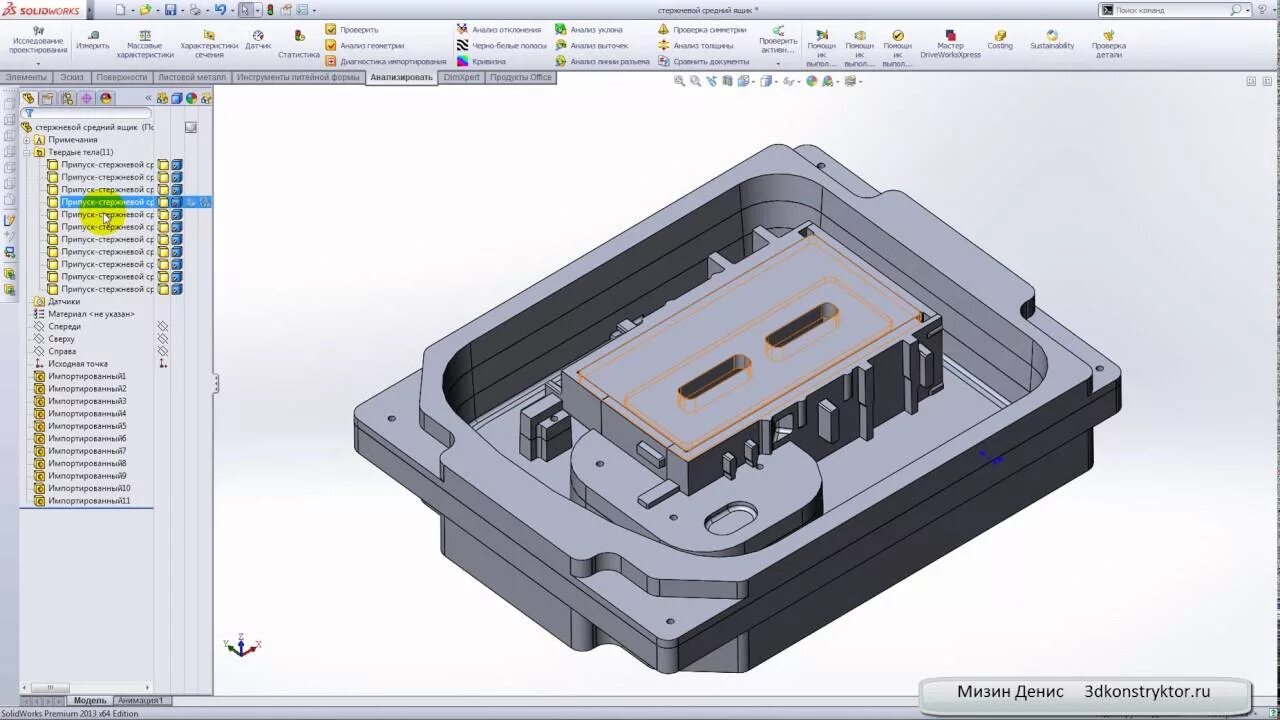Open the Анимация1 bottom tab
1280x720 pixels.
[141, 700]
